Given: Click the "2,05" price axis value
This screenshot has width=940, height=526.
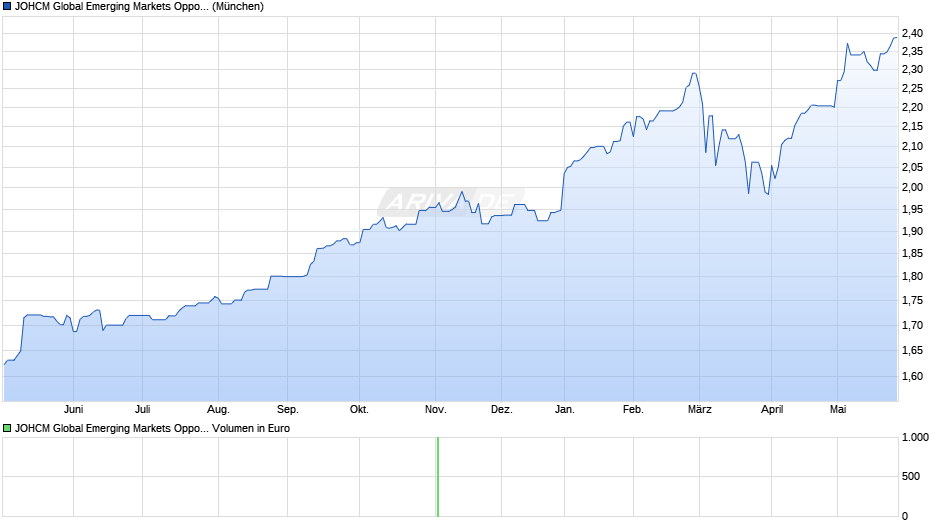Looking at the screenshot, I should coord(912,167).
